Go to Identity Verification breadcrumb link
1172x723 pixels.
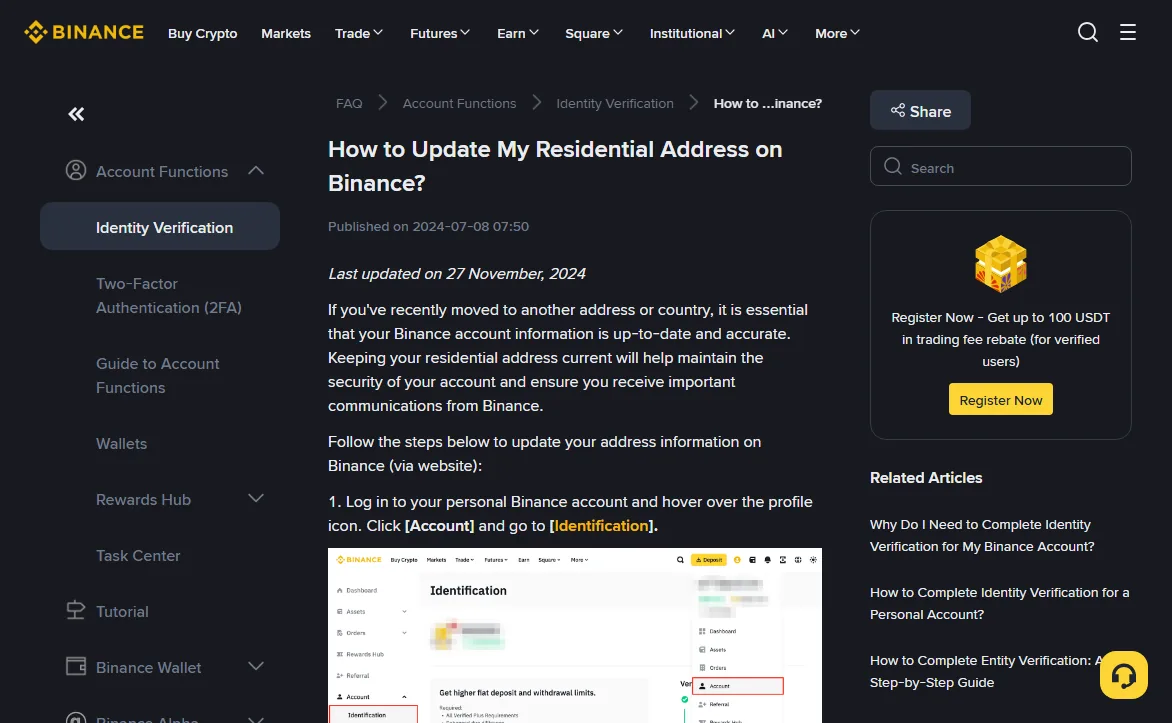pyautogui.click(x=614, y=103)
